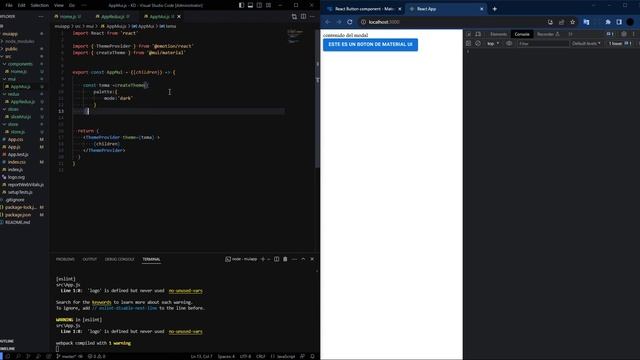Open App.js in the explorer
Viewport: 640px width, 360px height.
pyautogui.click(x=14, y=147)
